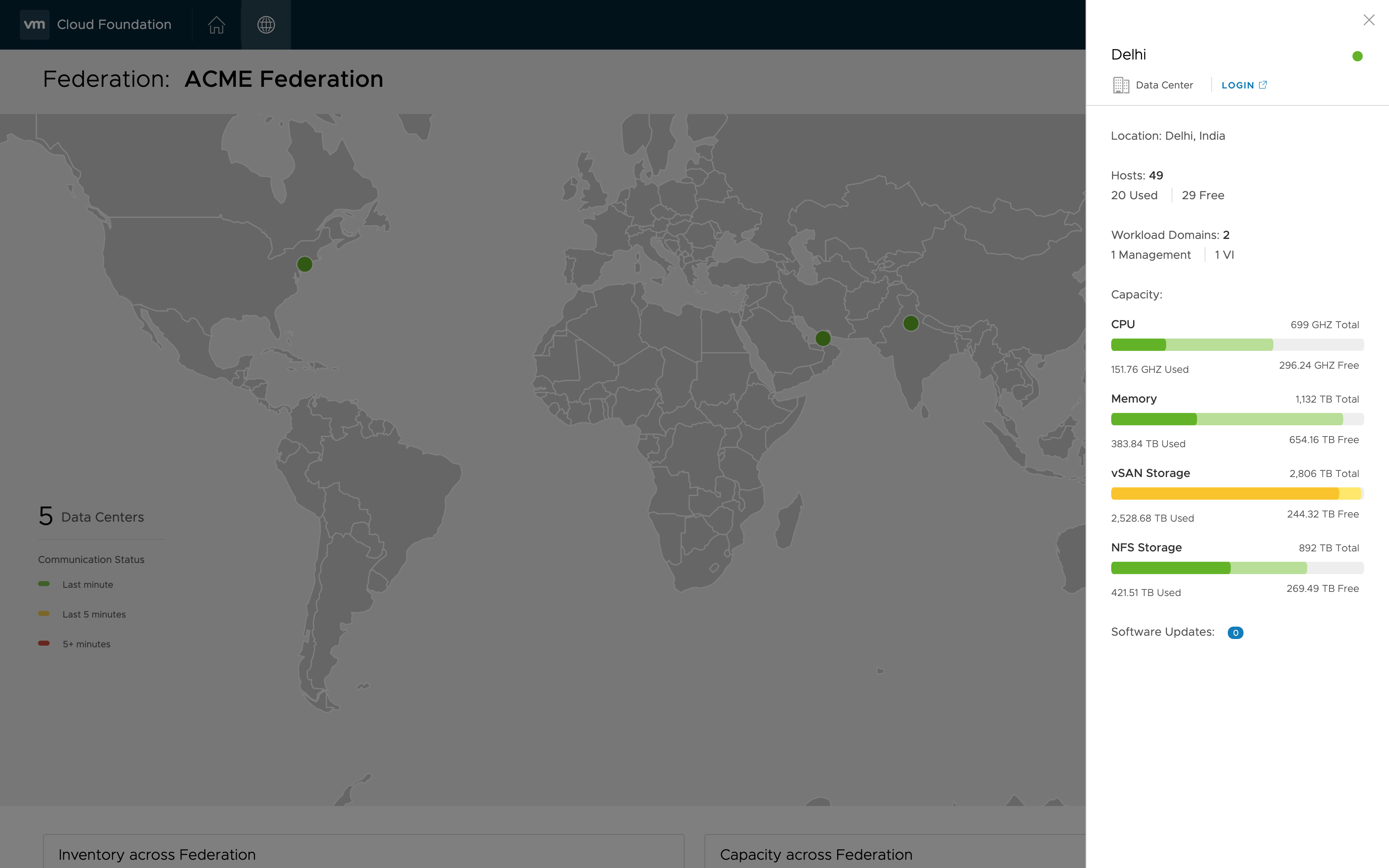The width and height of the screenshot is (1389, 868).
Task: Click the Cloud Foundation title
Action: point(114,25)
